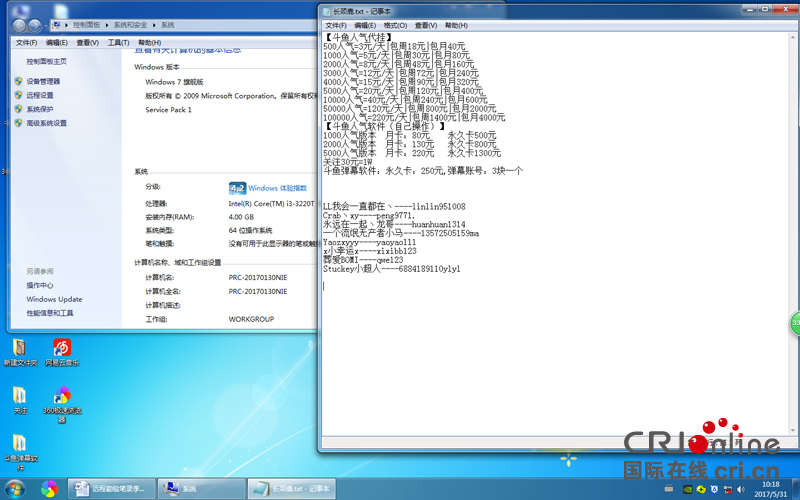
Task: Click the computer icon in the address bar
Action: (x=57, y=24)
